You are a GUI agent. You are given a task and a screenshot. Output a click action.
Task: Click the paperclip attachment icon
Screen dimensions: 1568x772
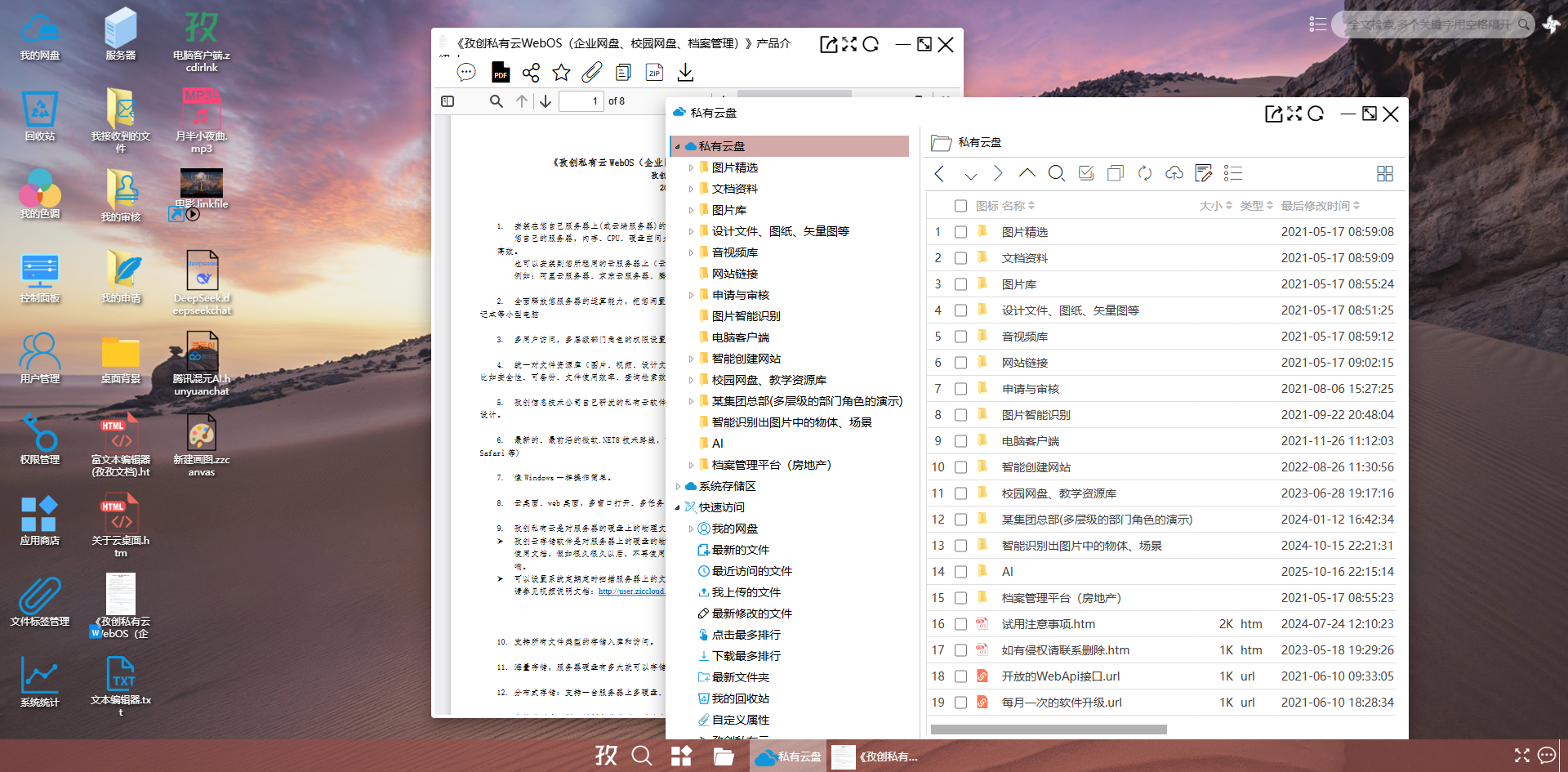tap(591, 72)
